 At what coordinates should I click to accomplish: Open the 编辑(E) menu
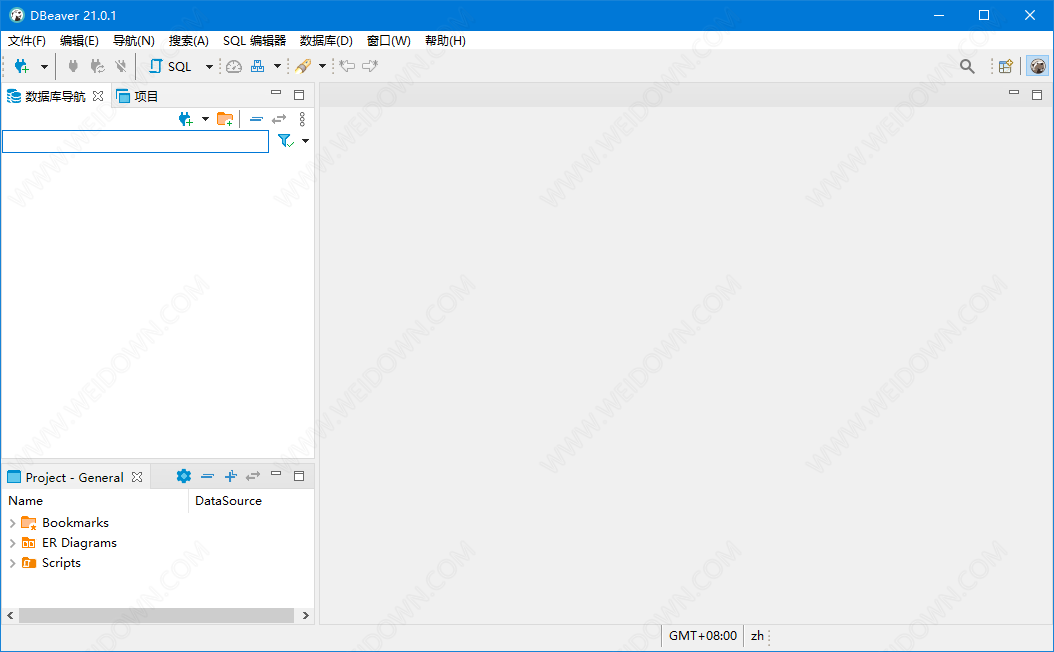click(79, 41)
